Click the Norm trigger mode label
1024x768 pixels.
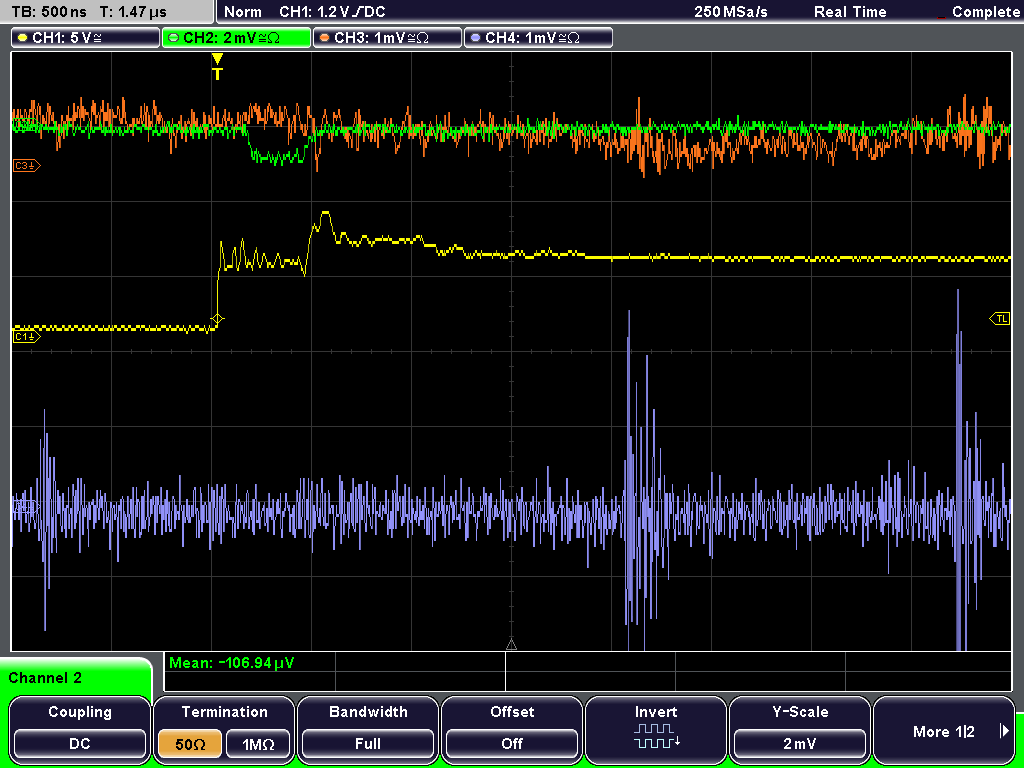point(242,12)
